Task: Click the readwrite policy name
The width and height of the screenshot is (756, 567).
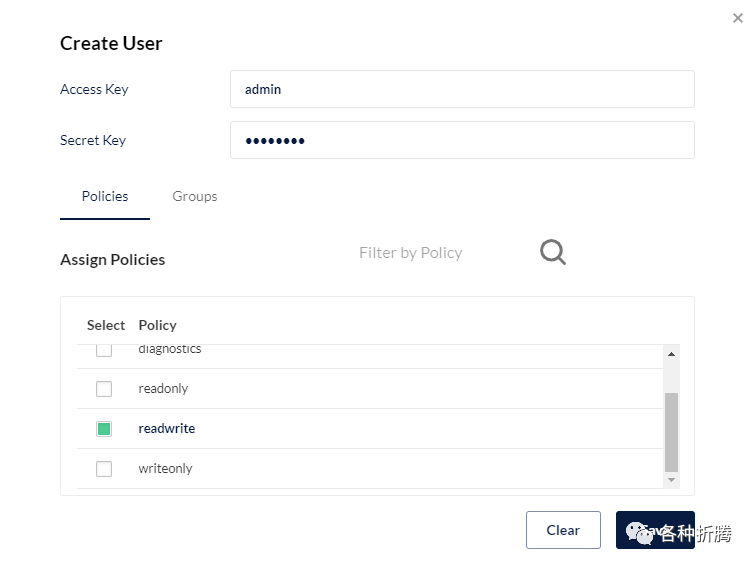Action: coord(167,429)
